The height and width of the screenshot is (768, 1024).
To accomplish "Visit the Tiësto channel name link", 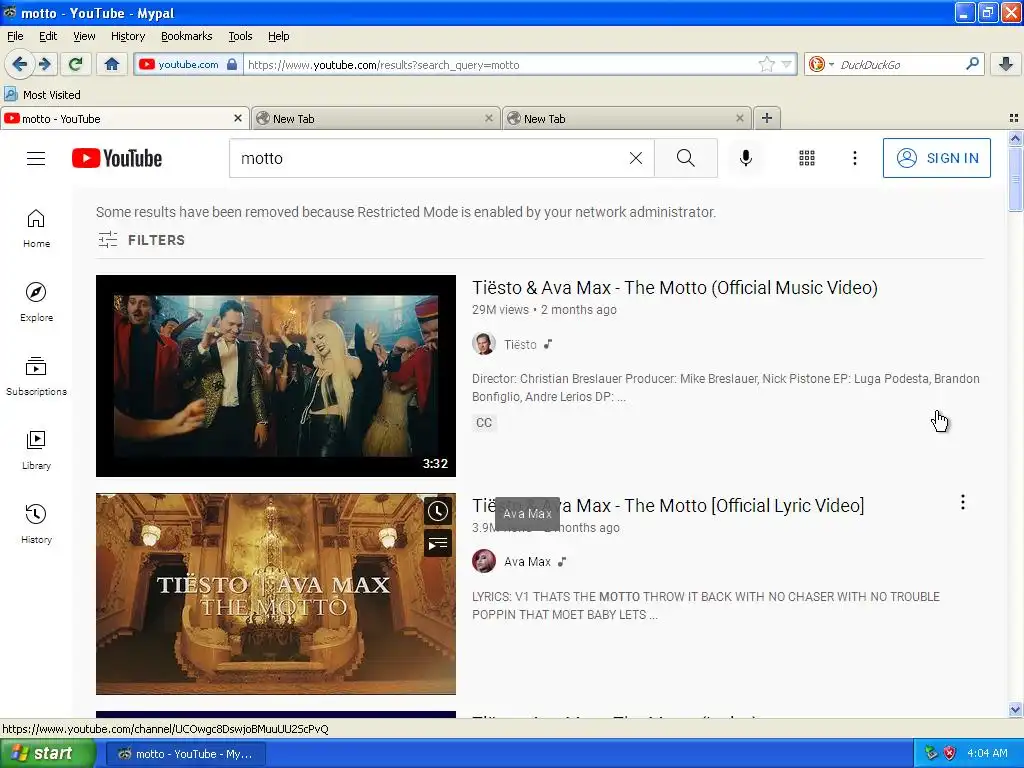I will (x=520, y=344).
